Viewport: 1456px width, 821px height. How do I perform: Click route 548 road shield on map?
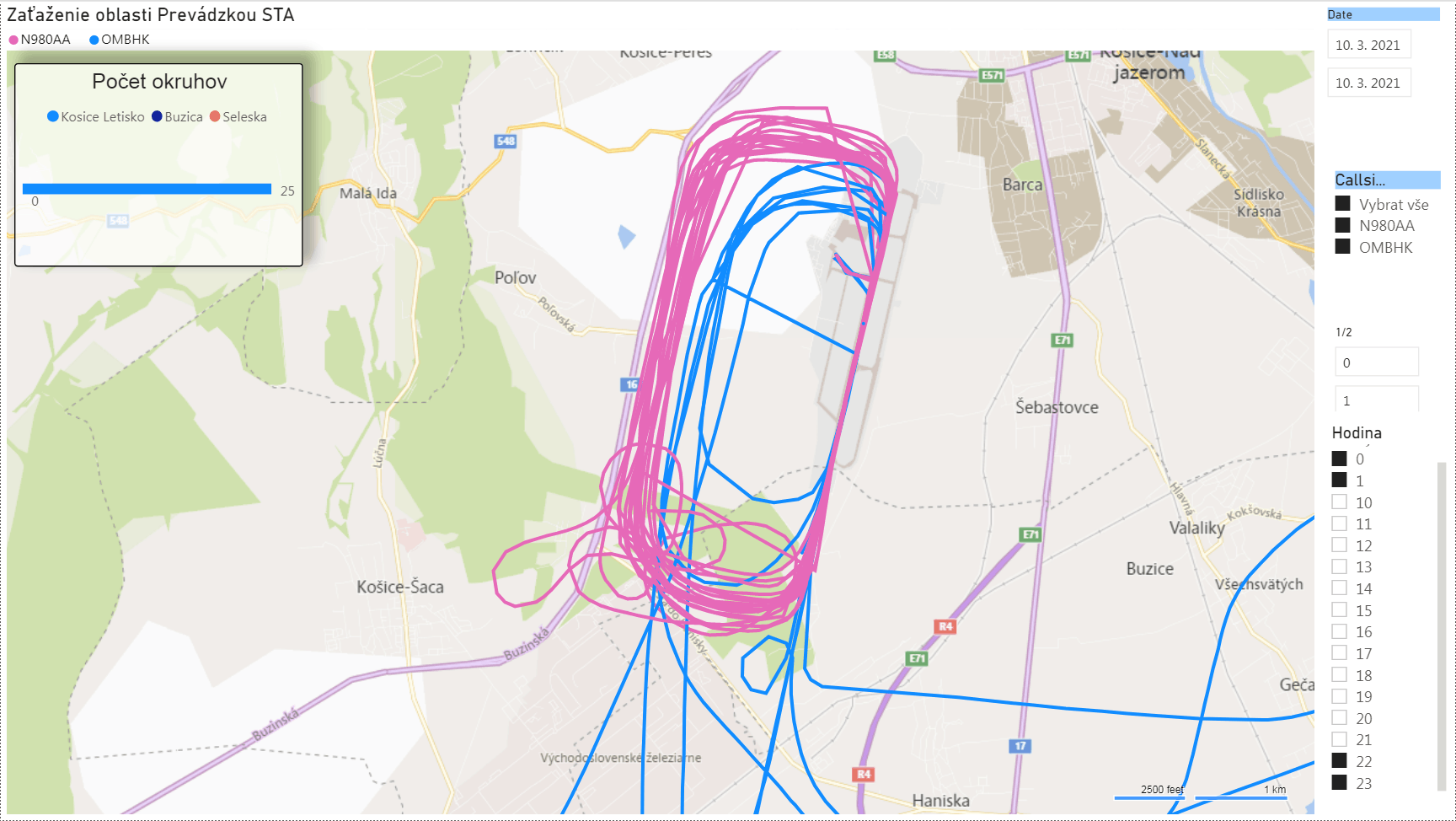coord(506,141)
